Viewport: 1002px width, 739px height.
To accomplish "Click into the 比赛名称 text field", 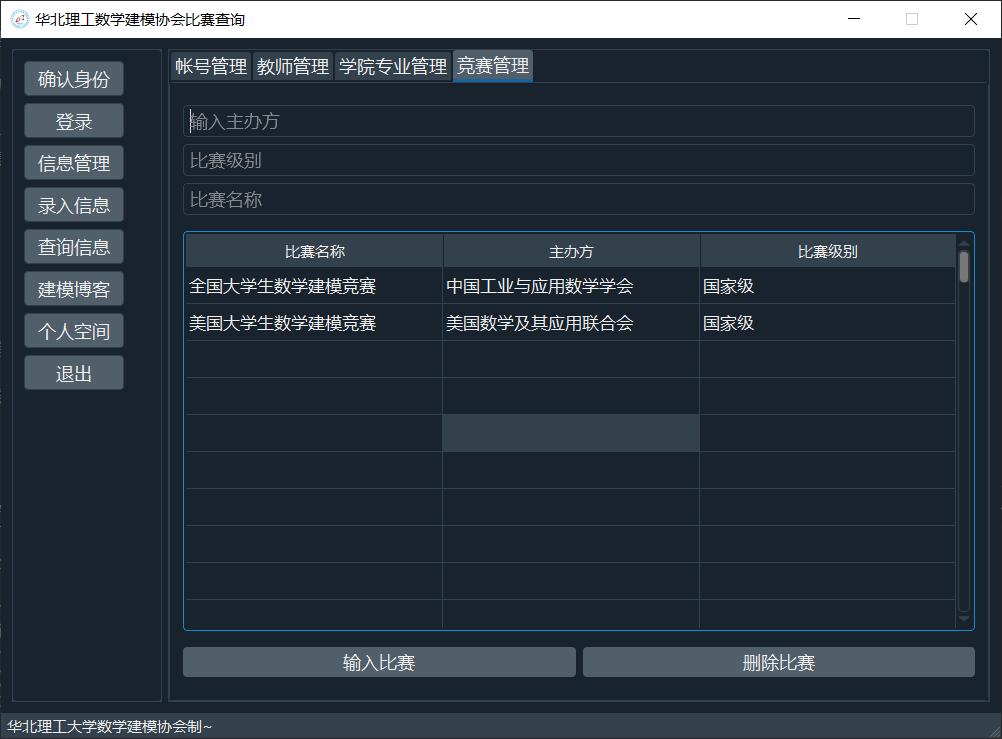I will click(578, 199).
